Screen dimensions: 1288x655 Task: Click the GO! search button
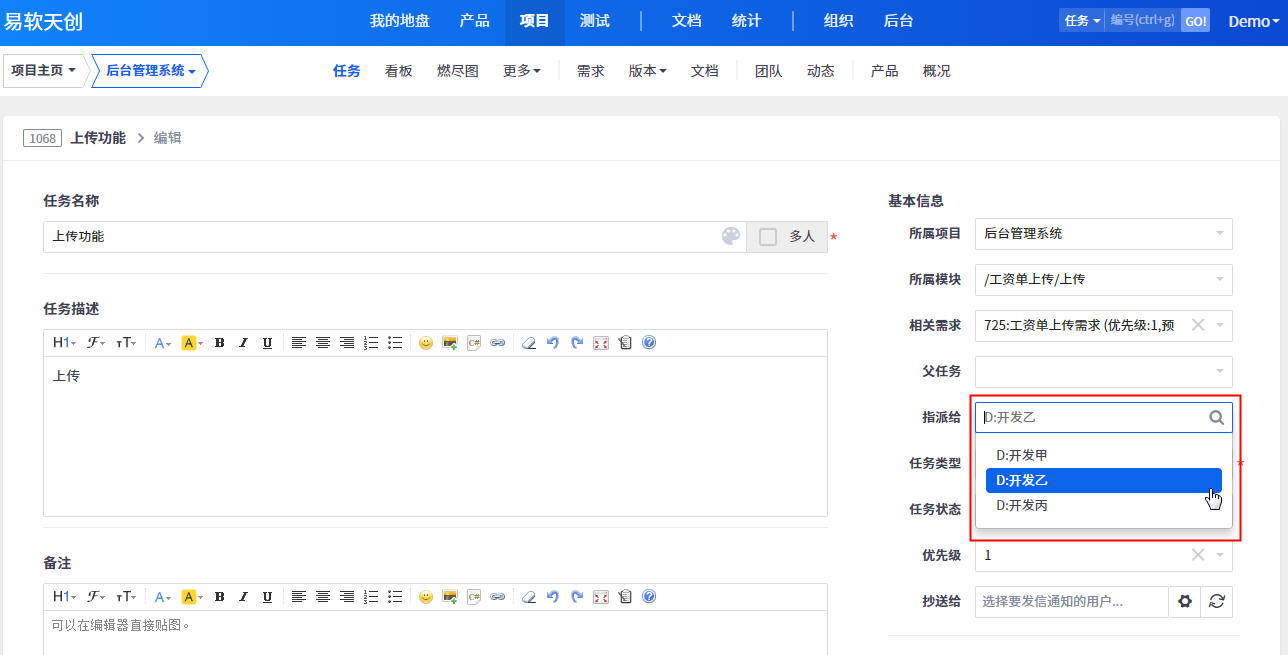(x=1195, y=21)
